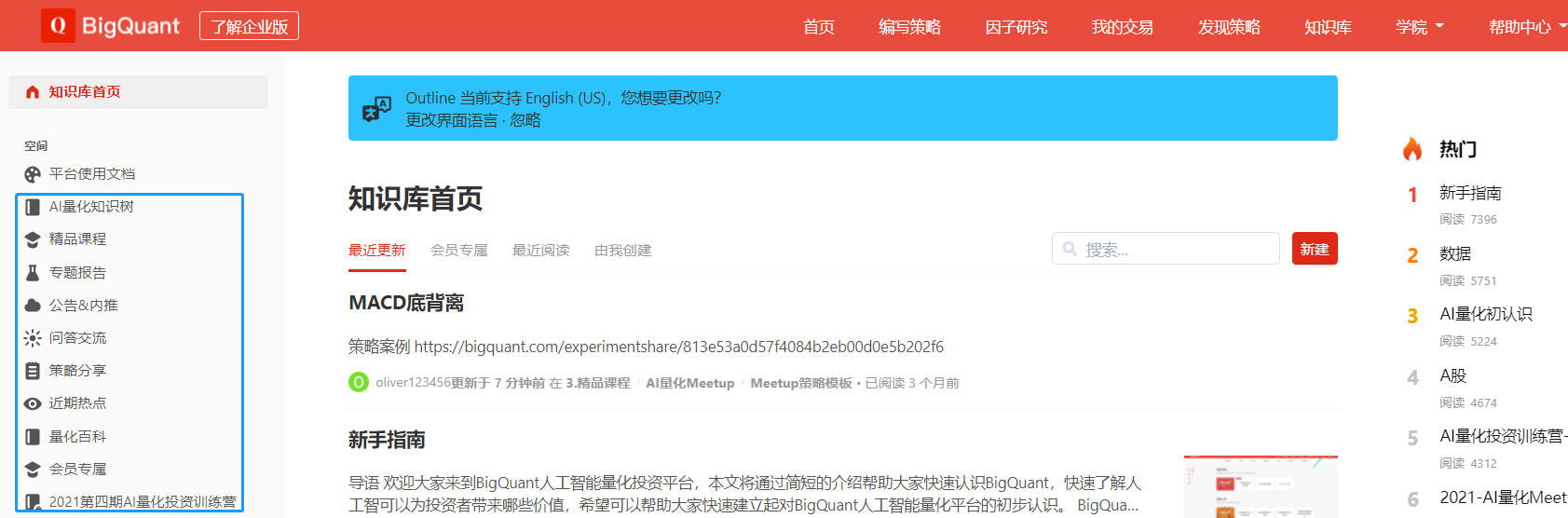Open 问答交流 in the sidebar
The height and width of the screenshot is (518, 1568).
[78, 338]
